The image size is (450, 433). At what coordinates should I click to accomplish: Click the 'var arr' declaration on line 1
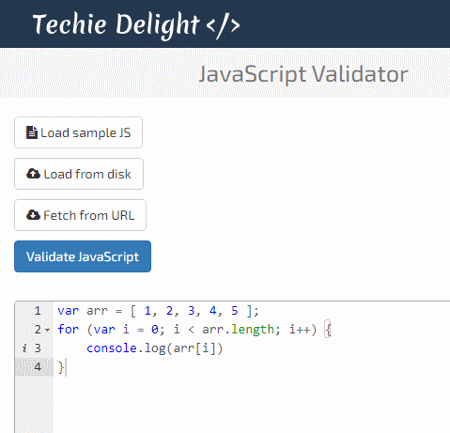click(x=83, y=311)
